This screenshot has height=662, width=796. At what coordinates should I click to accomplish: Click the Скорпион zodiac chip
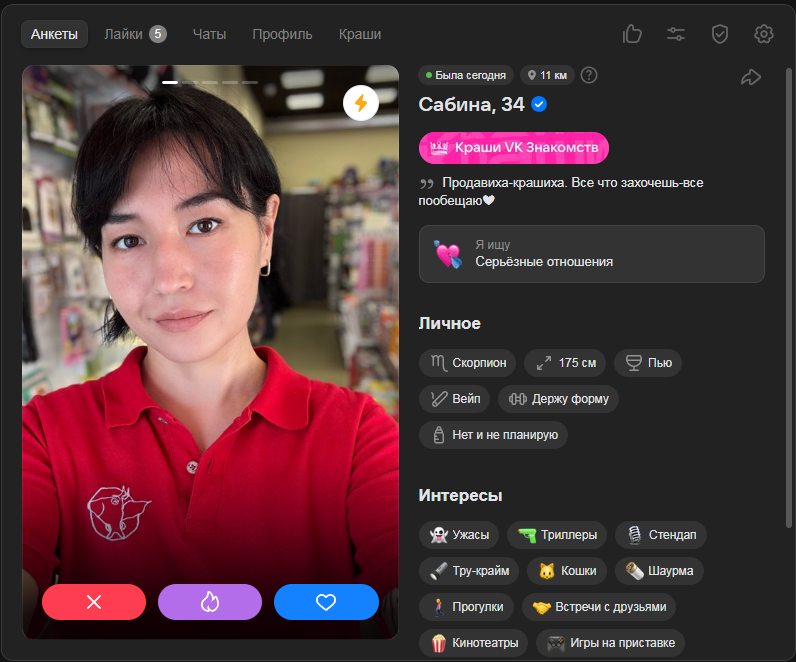click(468, 363)
